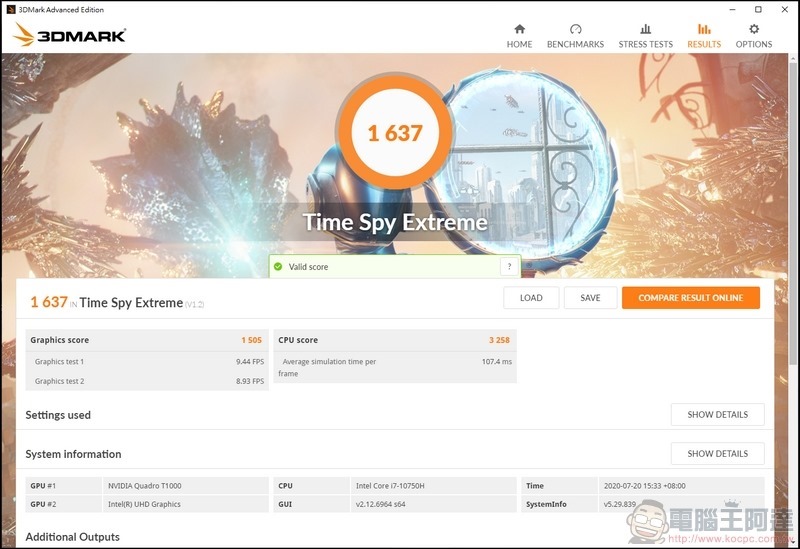
Task: Click the Settings used heading
Action: pyautogui.click(x=58, y=415)
